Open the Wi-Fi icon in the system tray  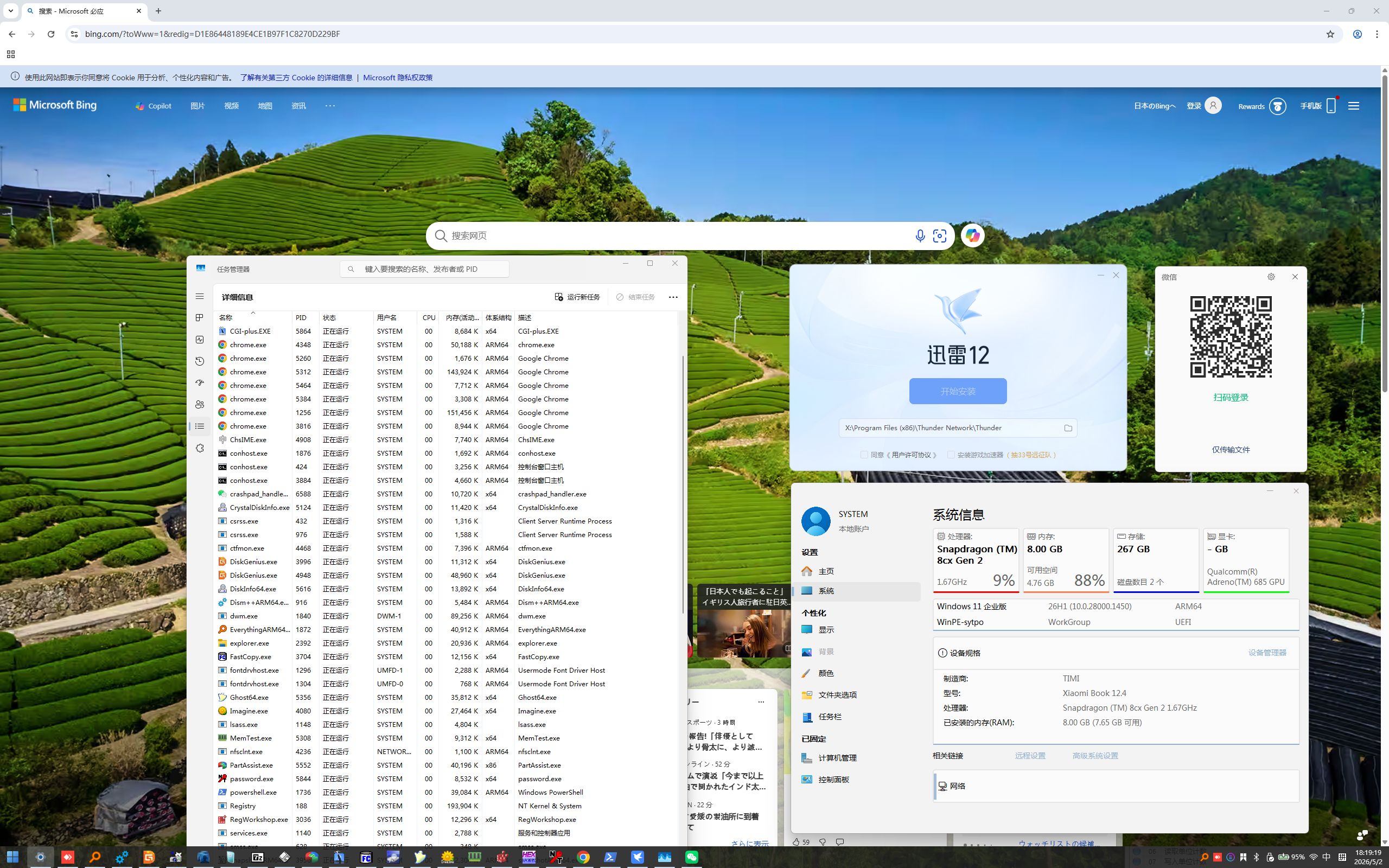(x=1313, y=857)
